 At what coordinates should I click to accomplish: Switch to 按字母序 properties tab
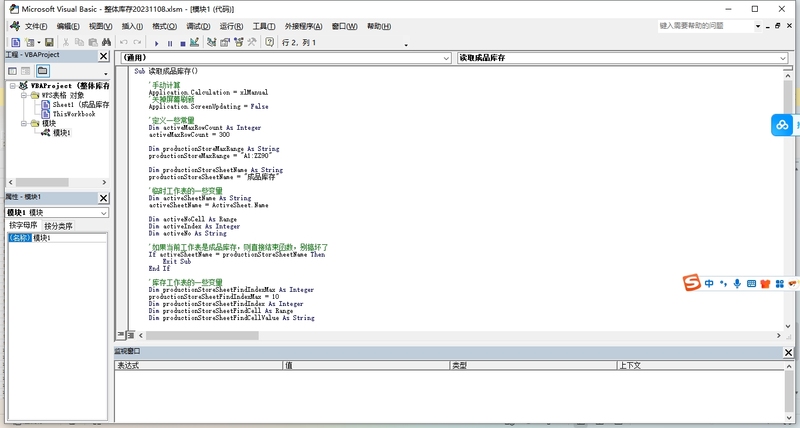coord(23,225)
